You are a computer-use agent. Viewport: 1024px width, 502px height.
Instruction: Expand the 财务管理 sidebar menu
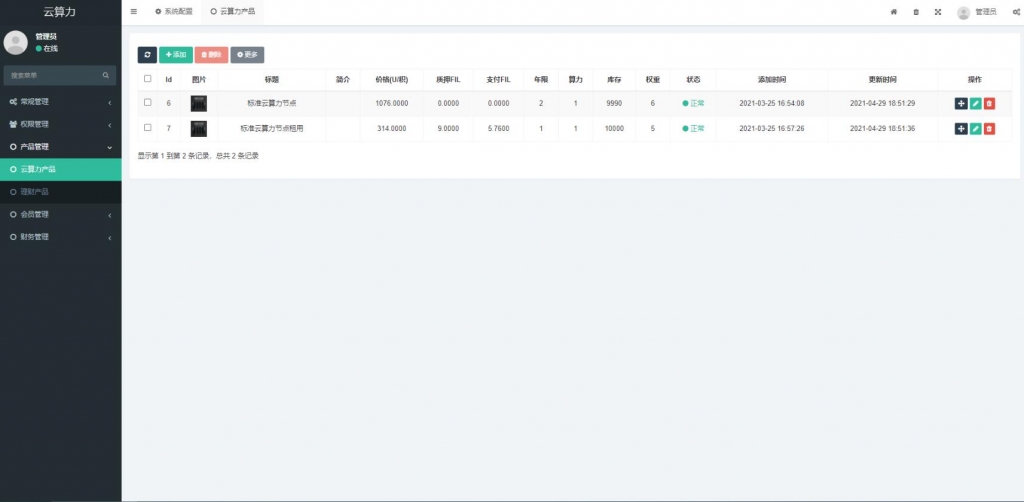[x=60, y=237]
